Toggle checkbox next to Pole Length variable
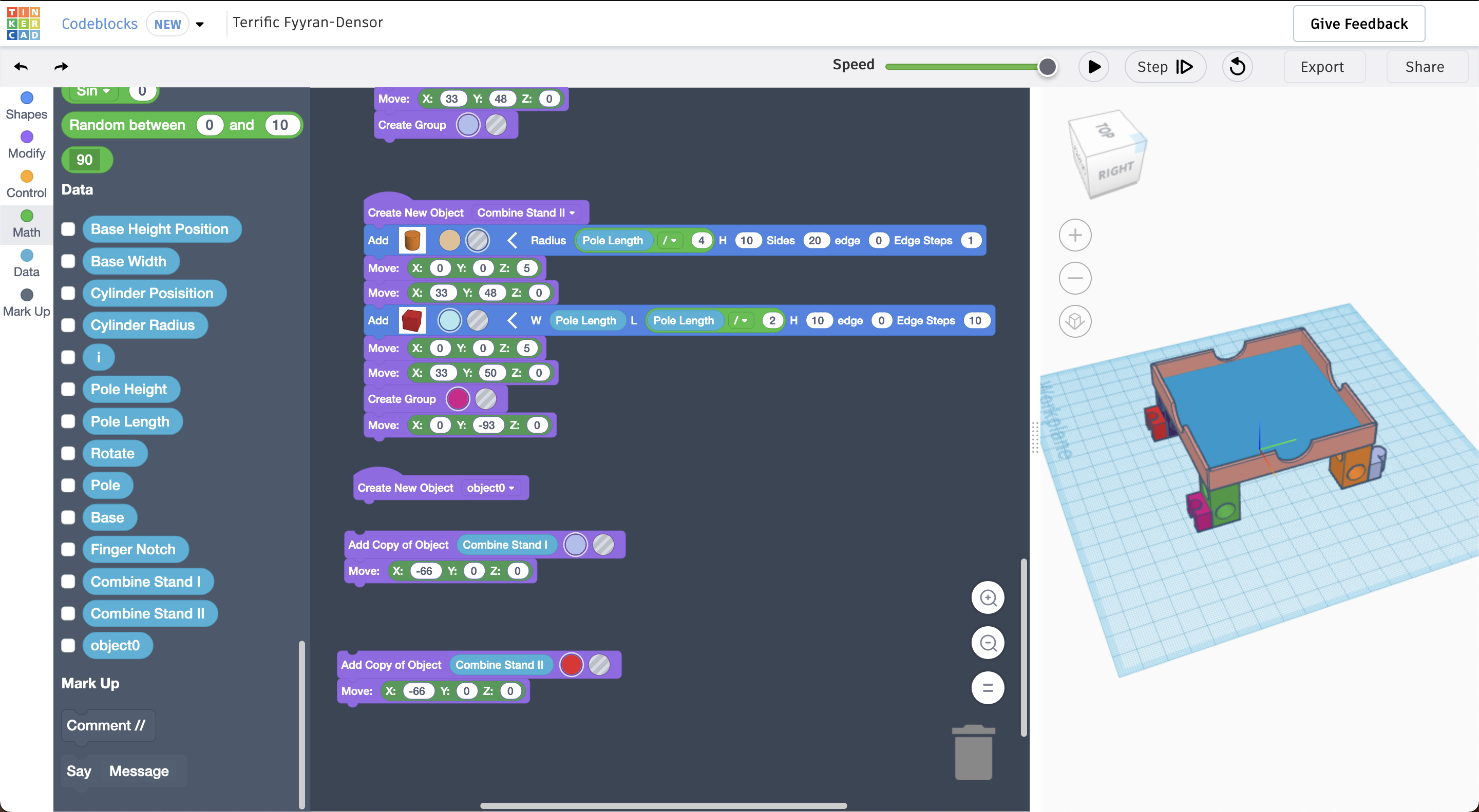 (x=67, y=420)
